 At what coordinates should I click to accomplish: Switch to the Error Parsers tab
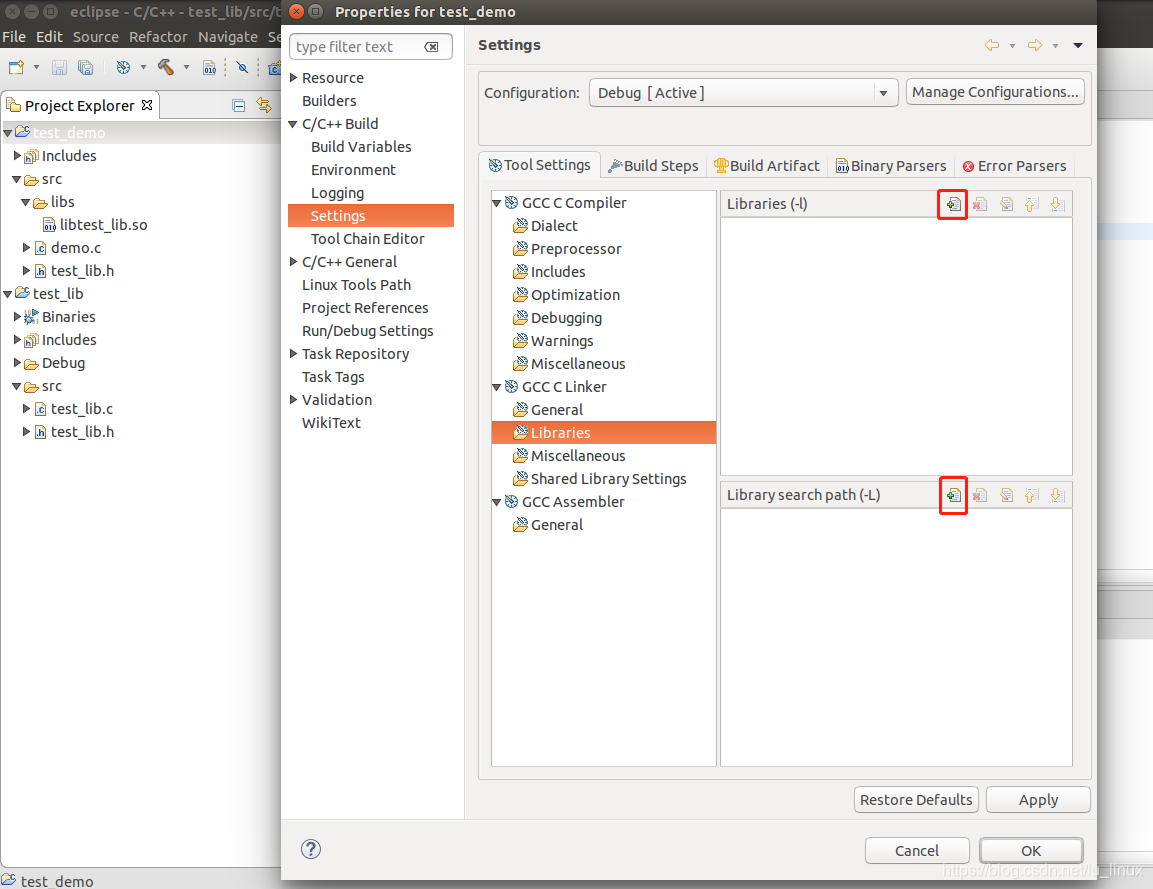click(x=1015, y=166)
